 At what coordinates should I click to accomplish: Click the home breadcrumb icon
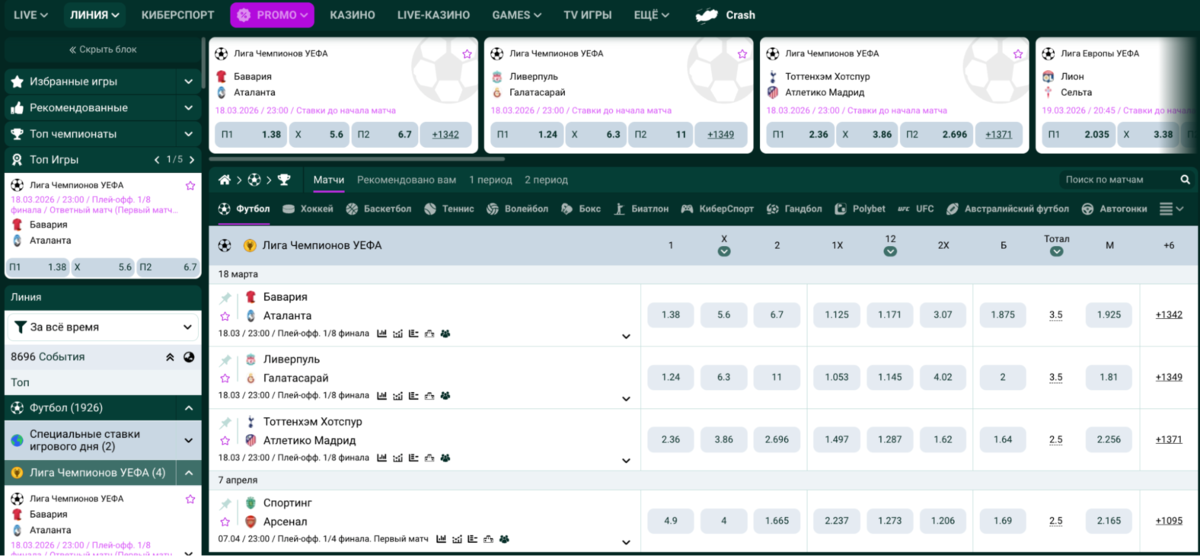[225, 180]
